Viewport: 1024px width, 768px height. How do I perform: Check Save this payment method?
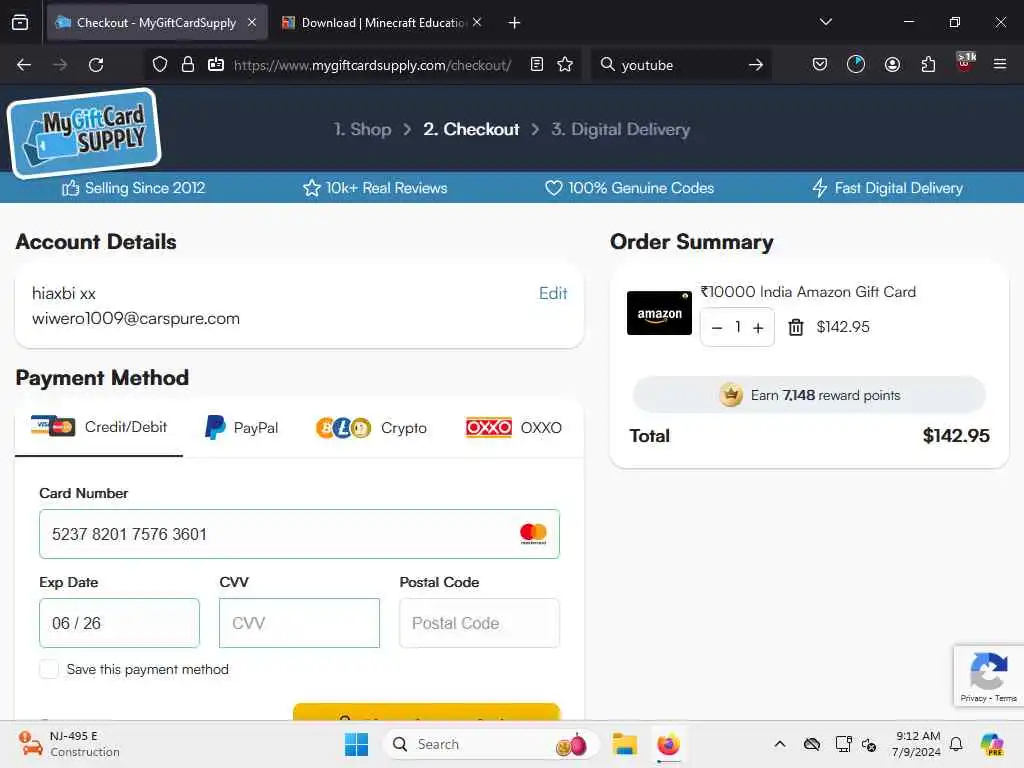pos(49,669)
